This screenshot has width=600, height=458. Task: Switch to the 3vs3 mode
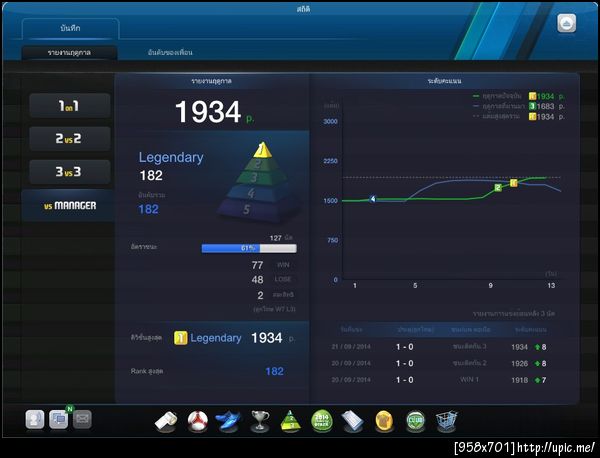pyautogui.click(x=70, y=172)
